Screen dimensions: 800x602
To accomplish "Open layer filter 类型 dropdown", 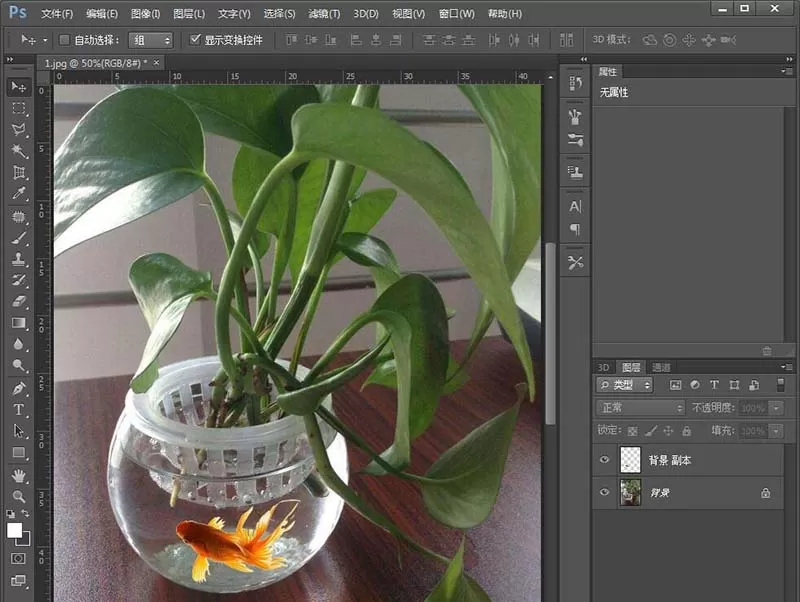I will 624,385.
